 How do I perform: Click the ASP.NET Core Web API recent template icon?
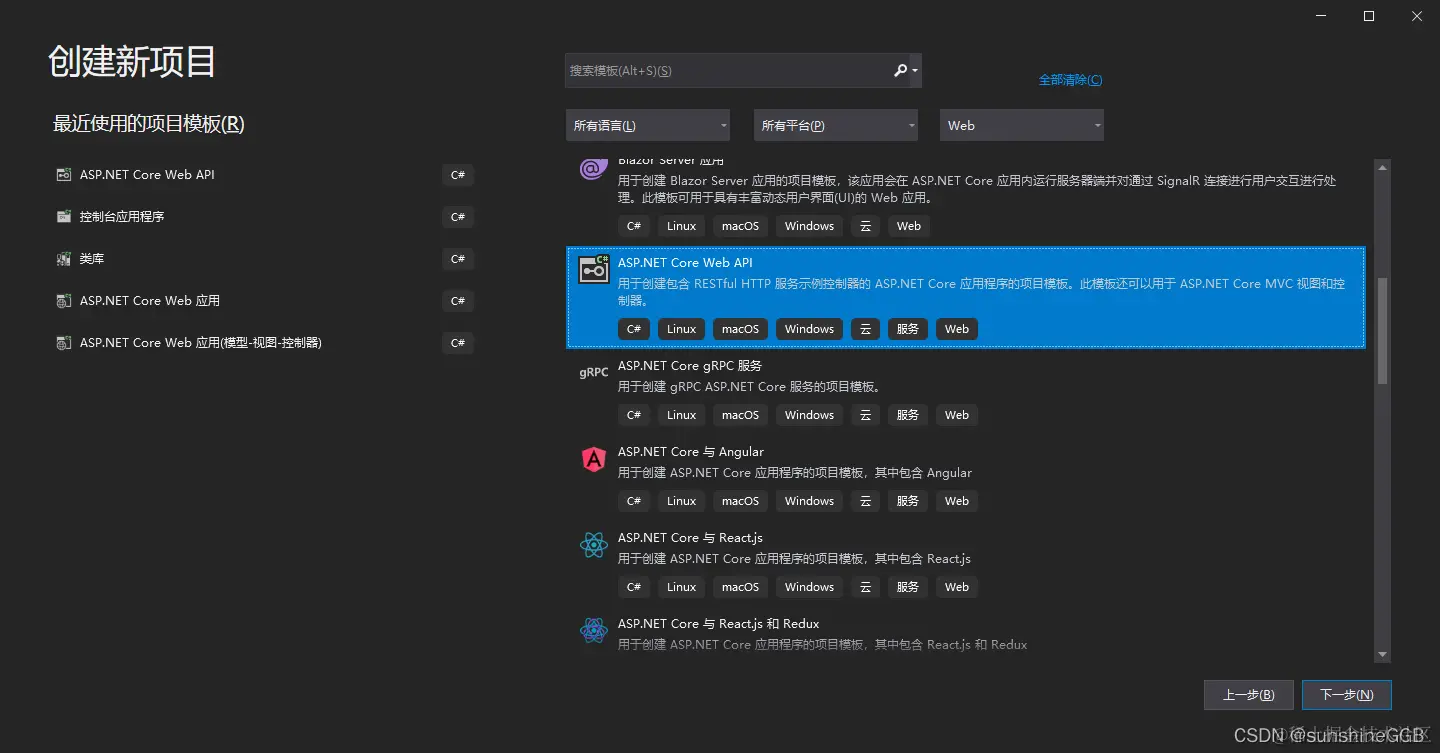click(x=63, y=175)
